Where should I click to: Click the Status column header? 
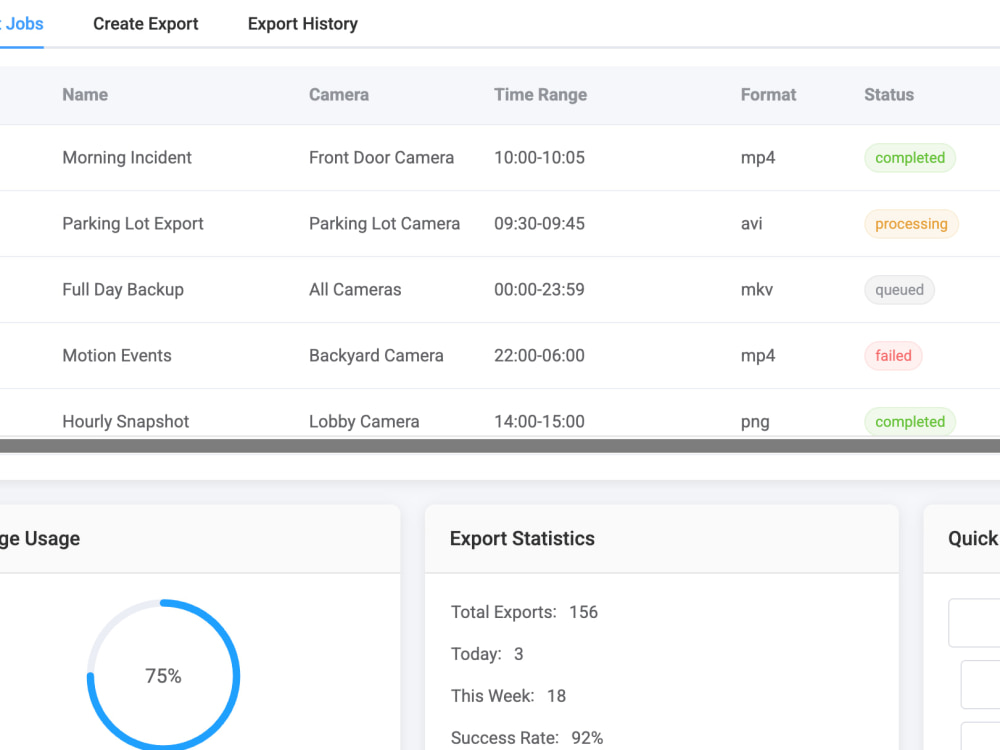[888, 95]
